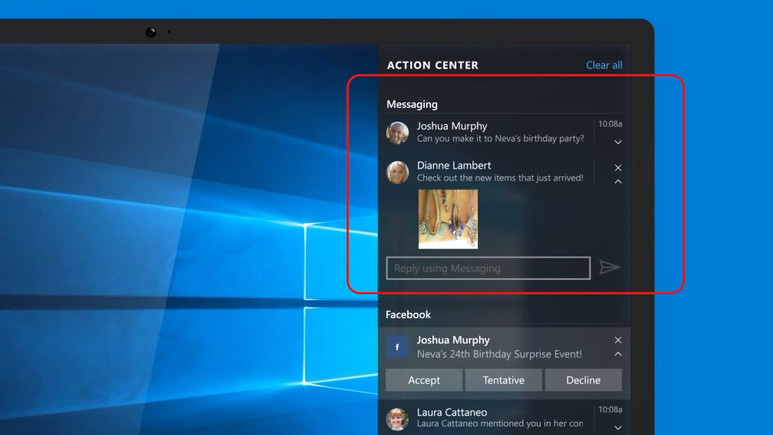Expand Joshua Murphy's messaging notification chevron
This screenshot has width=773, height=435.
[x=618, y=142]
